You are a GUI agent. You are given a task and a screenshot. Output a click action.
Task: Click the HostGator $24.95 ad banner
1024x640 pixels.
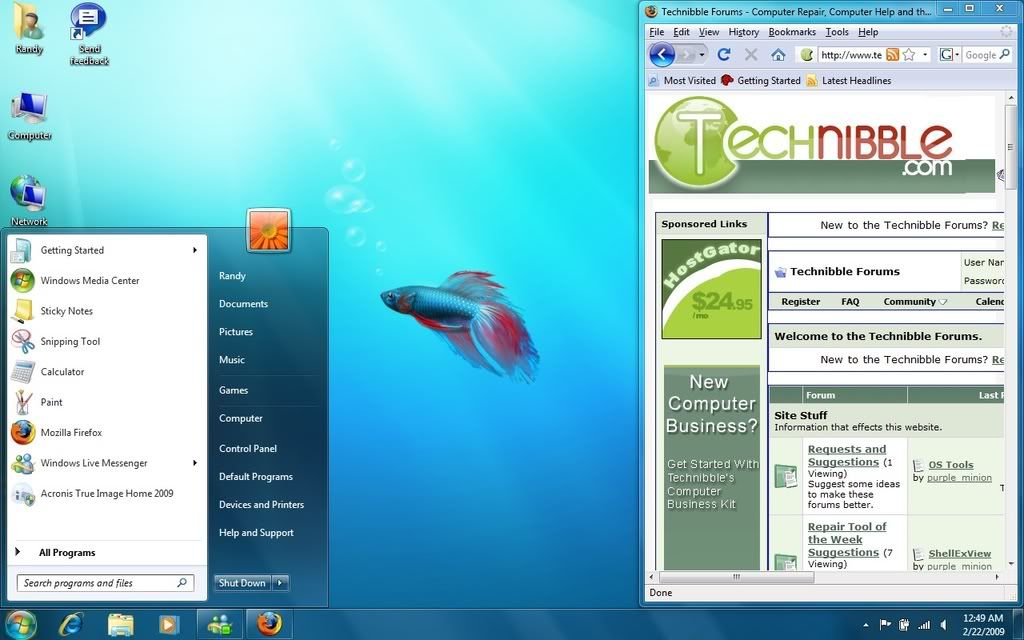coord(711,289)
